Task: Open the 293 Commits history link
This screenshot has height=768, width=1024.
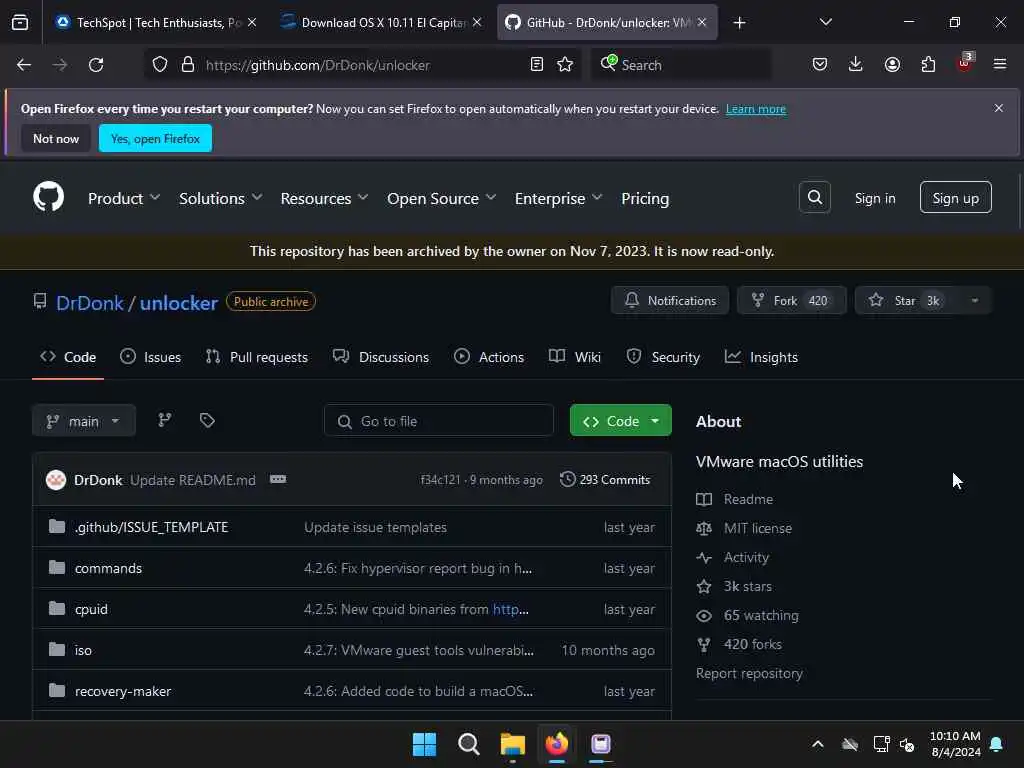Action: tap(605, 480)
